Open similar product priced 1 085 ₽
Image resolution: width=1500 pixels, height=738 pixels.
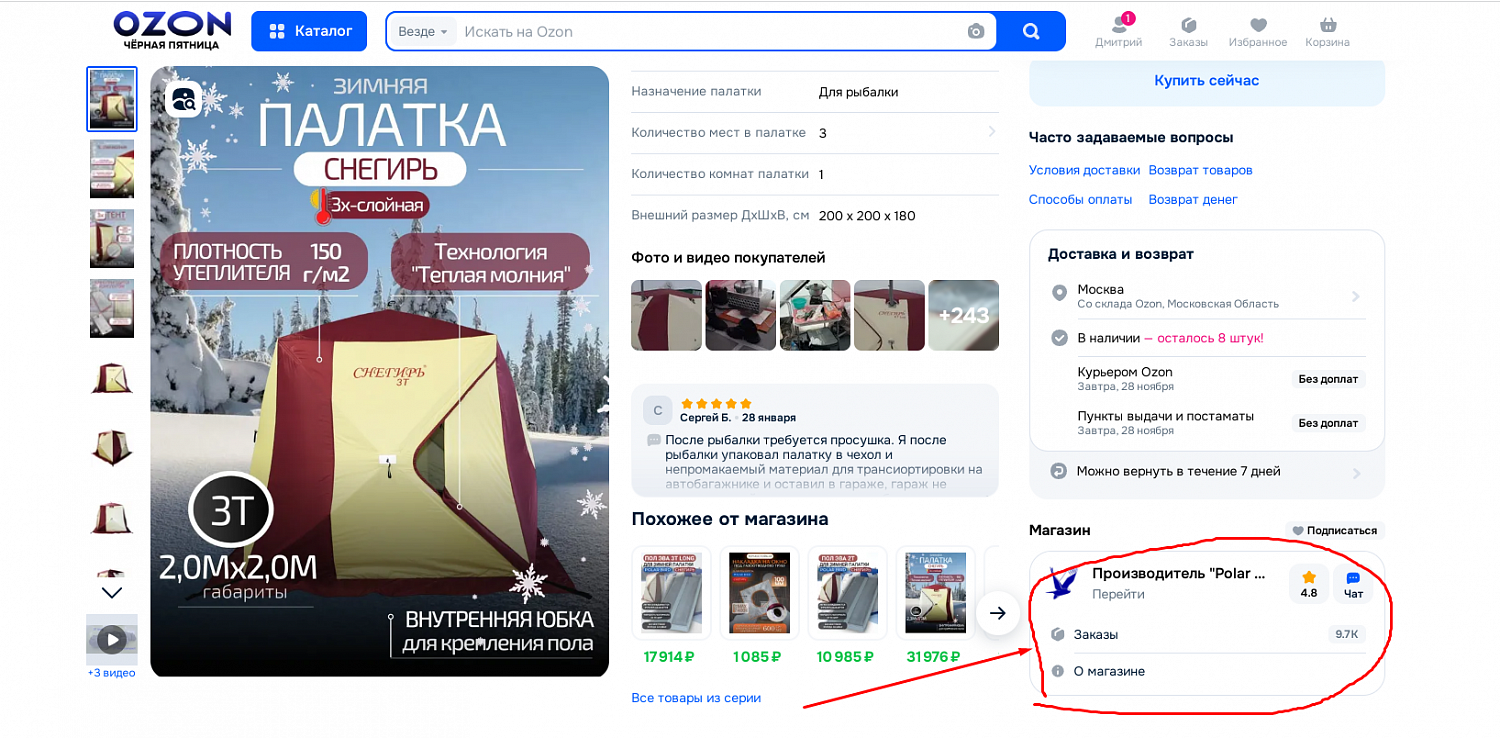759,606
